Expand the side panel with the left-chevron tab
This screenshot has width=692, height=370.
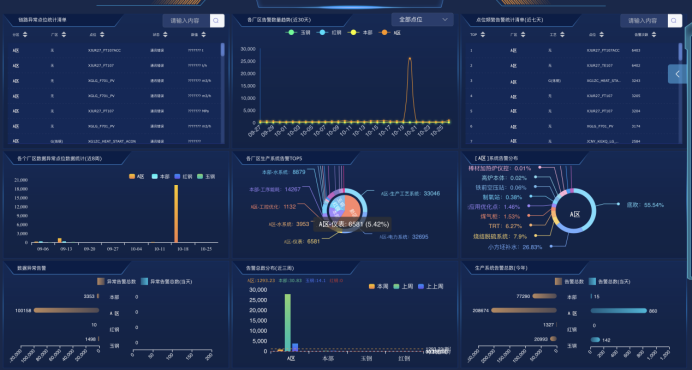tap(677, 74)
